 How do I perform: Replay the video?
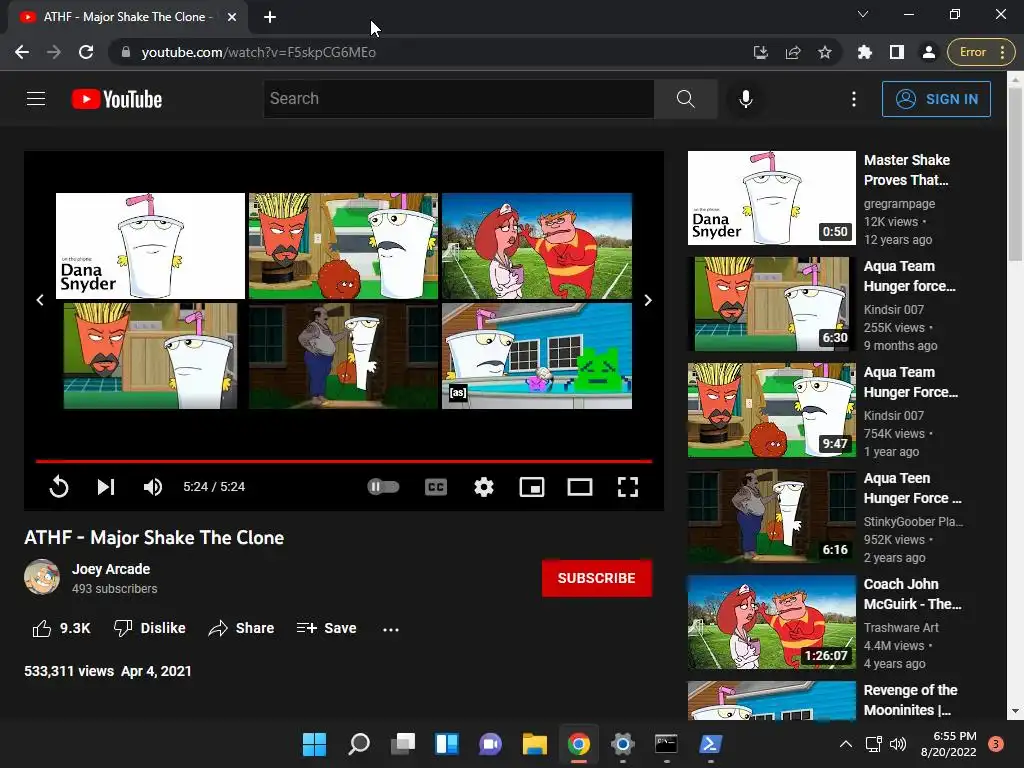59,487
